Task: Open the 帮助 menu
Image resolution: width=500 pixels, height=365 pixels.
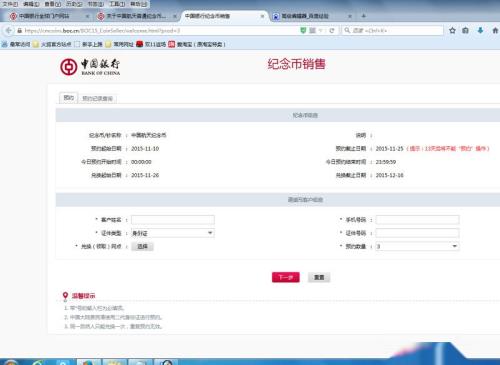Action: (138, 4)
